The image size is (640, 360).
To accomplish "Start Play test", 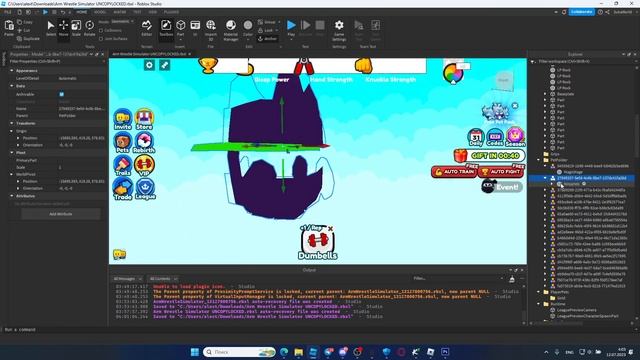I will [291, 29].
